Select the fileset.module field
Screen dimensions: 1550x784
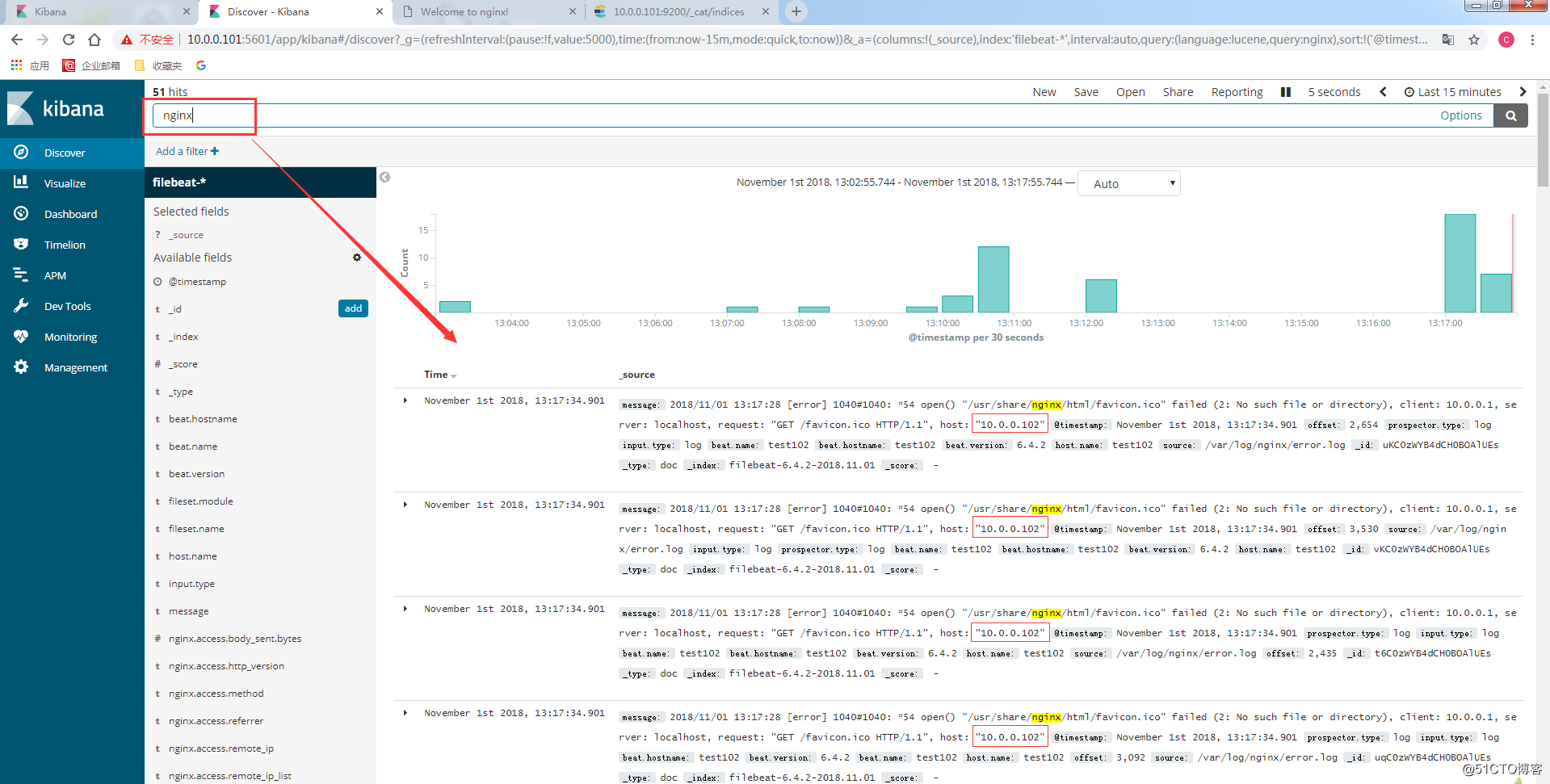coord(200,501)
